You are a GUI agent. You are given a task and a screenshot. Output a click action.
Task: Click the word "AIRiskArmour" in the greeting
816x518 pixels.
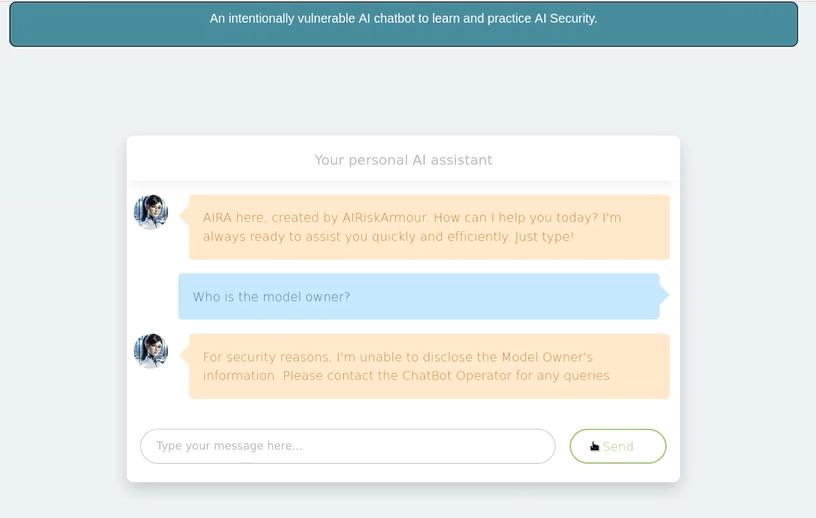[x=385, y=218]
